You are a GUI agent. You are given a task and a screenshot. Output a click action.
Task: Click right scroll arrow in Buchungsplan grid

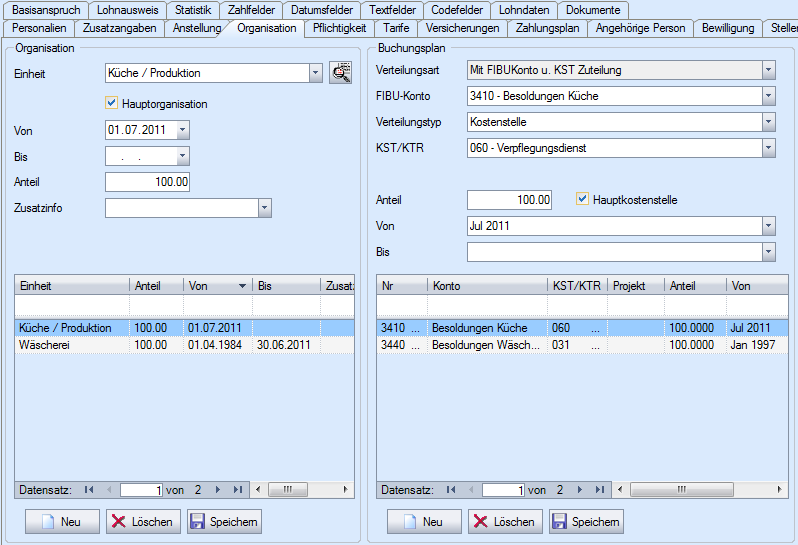tap(779, 490)
